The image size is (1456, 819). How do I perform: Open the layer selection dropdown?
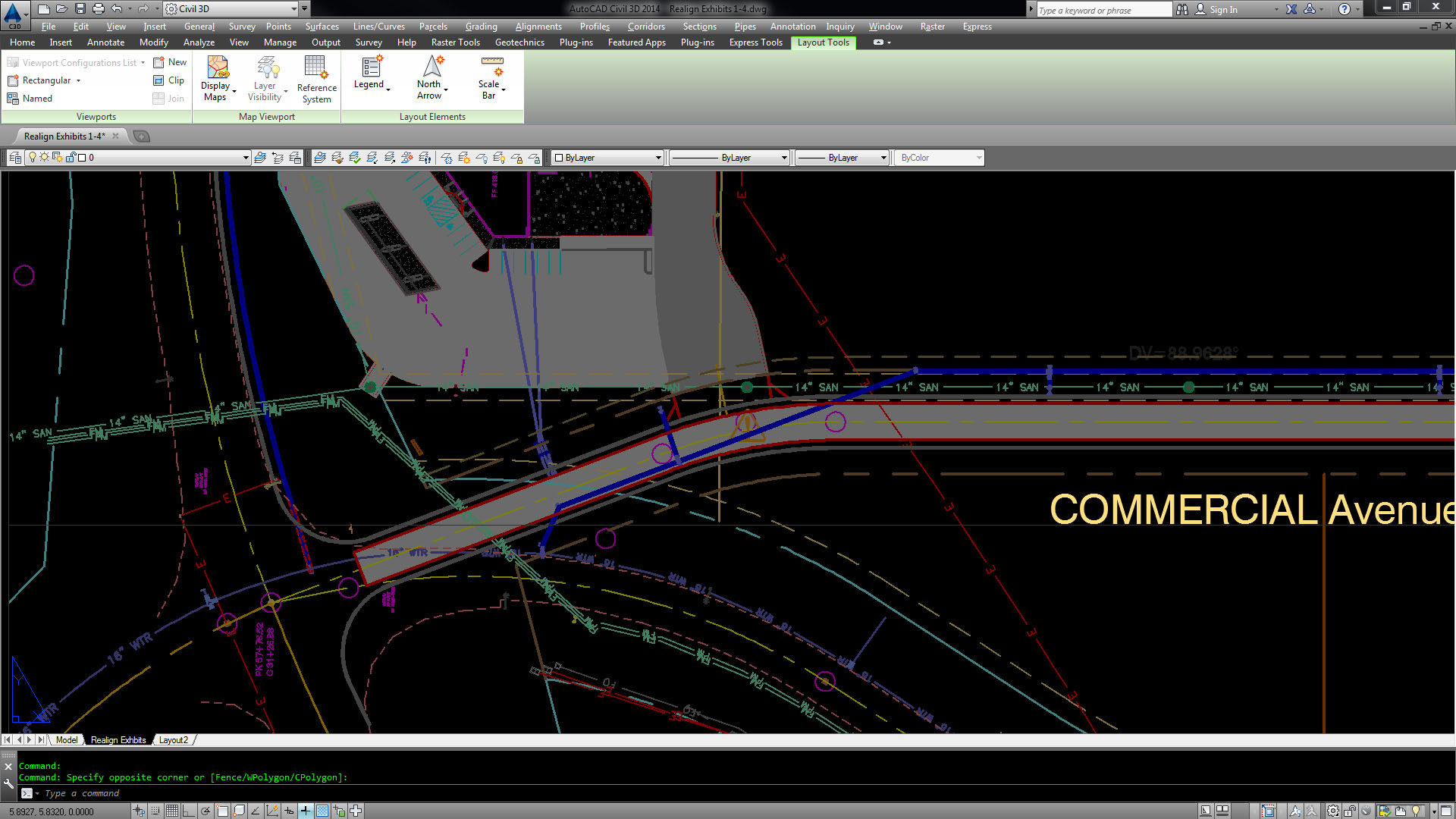pyautogui.click(x=246, y=157)
